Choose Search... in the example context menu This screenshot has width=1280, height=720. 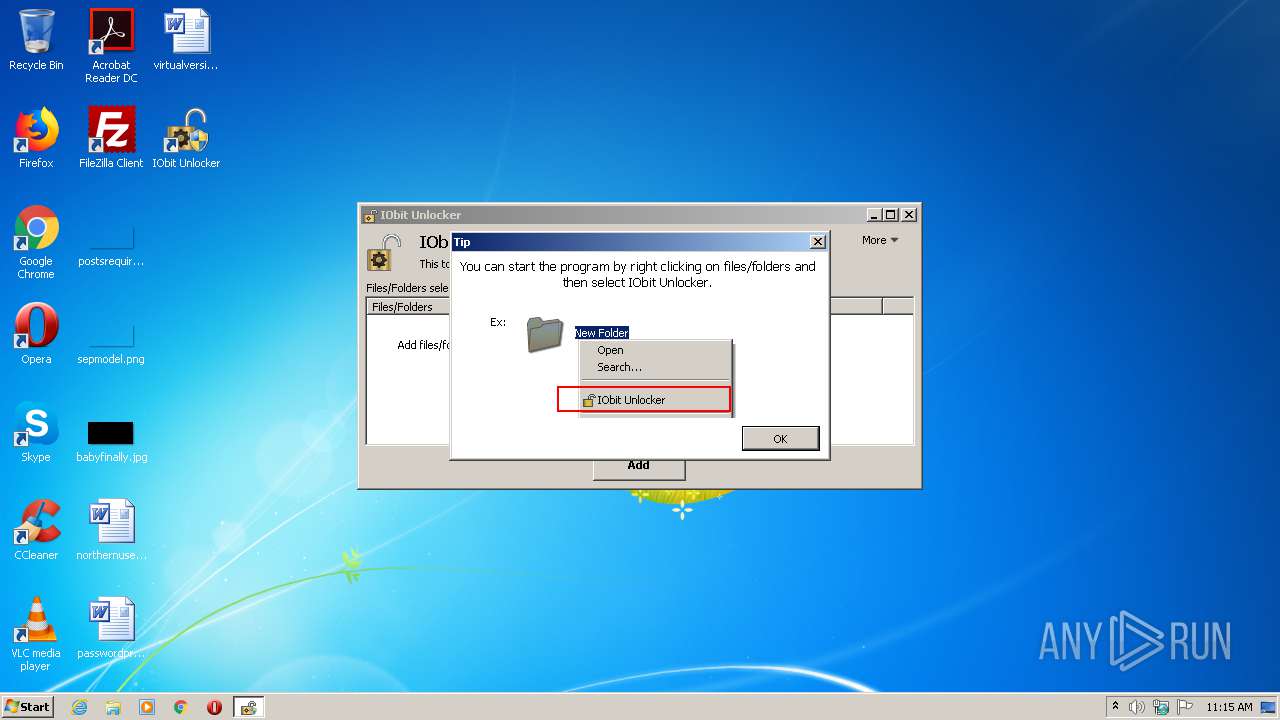tap(619, 367)
